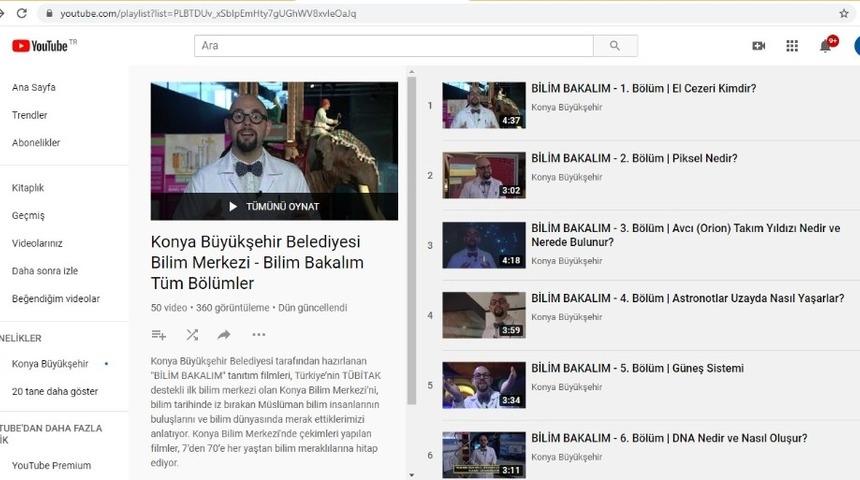Open thumbnail of 1. Bölüm video
860x480 pixels.
[484, 105]
